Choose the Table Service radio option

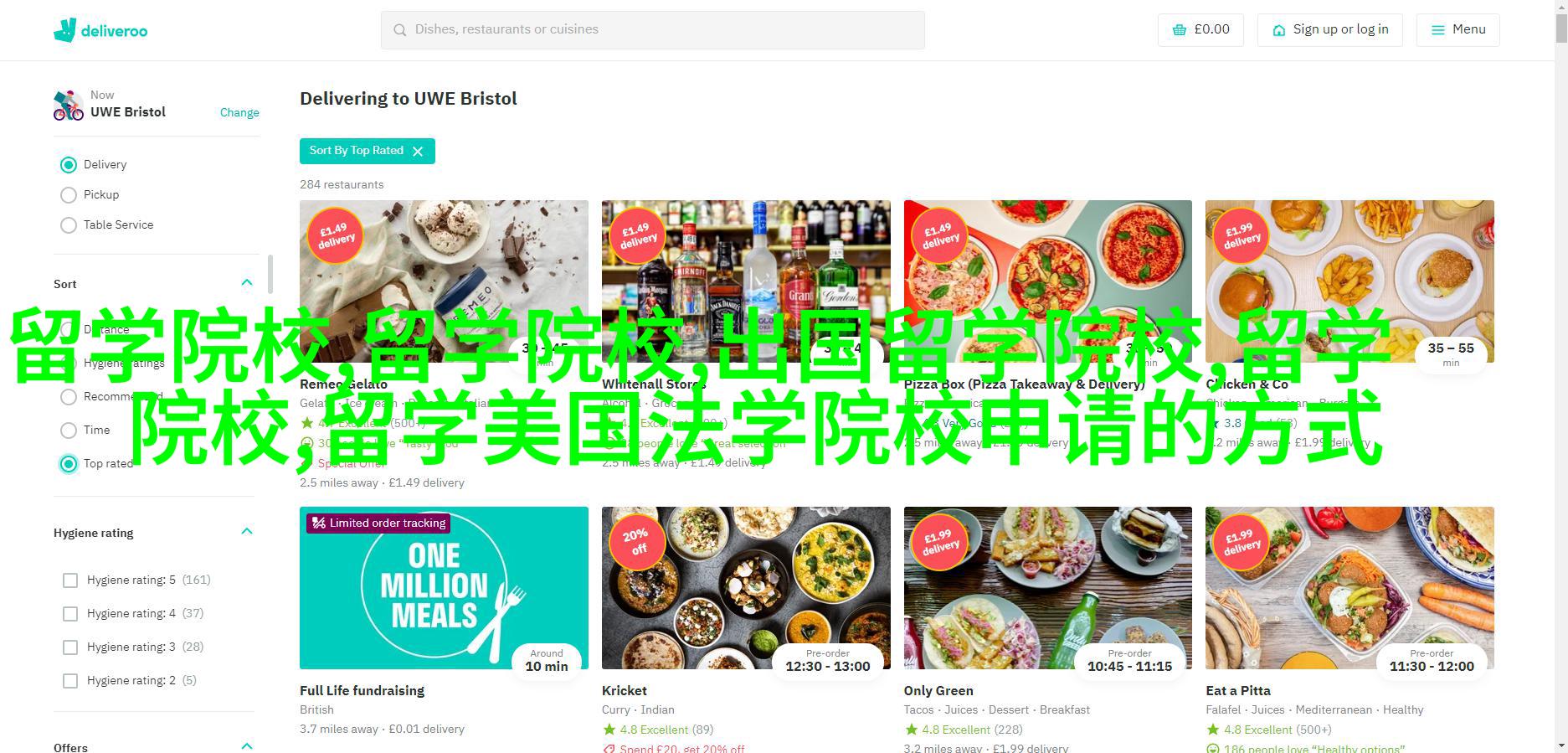[x=69, y=225]
